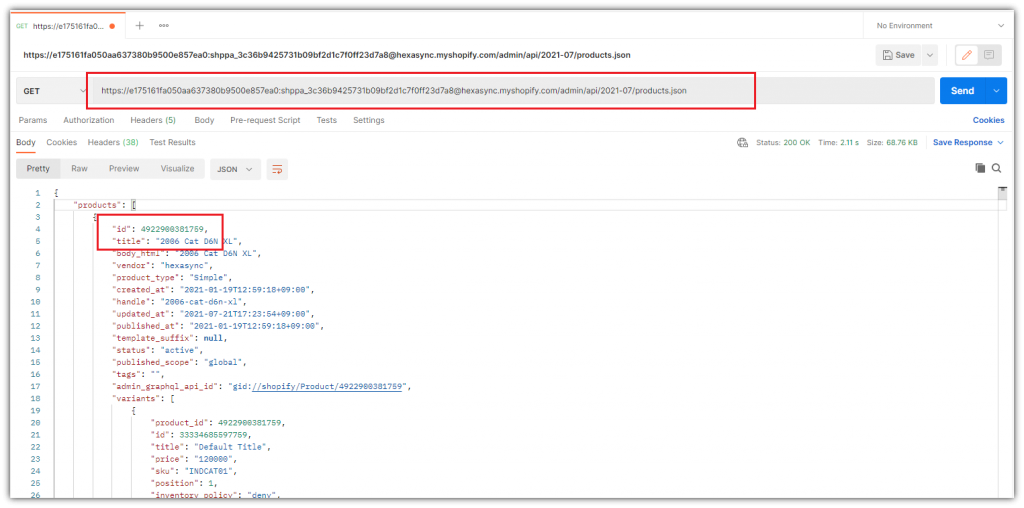Open the Cookies link on the right
This screenshot has height=508, width=1024.
pyautogui.click(x=989, y=120)
